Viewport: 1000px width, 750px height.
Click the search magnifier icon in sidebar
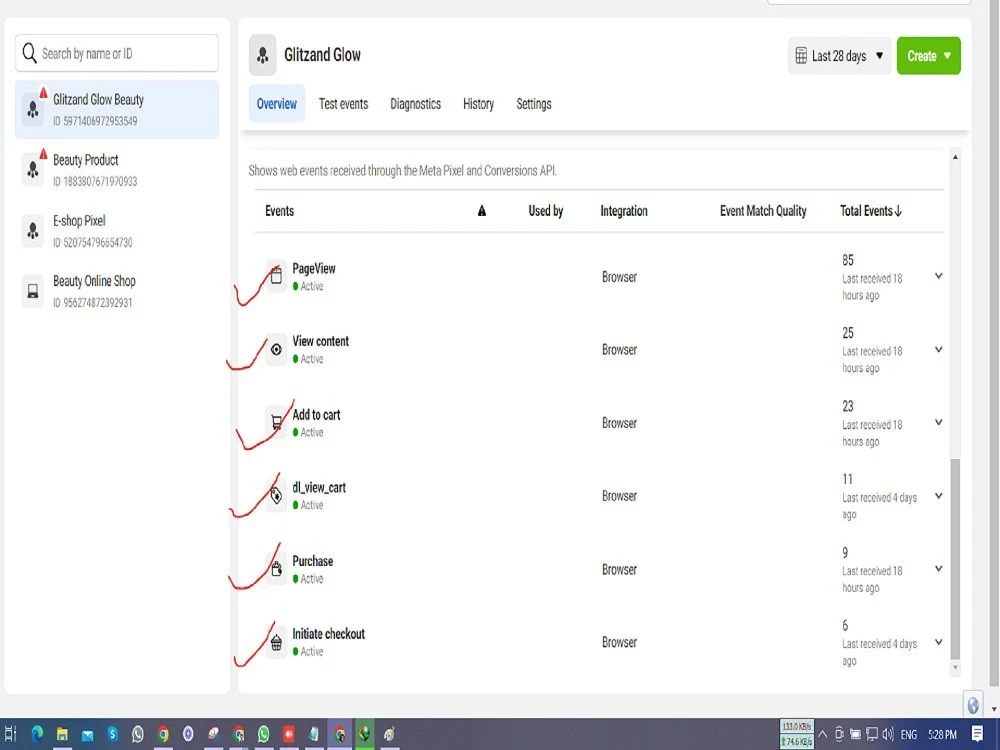[x=29, y=52]
